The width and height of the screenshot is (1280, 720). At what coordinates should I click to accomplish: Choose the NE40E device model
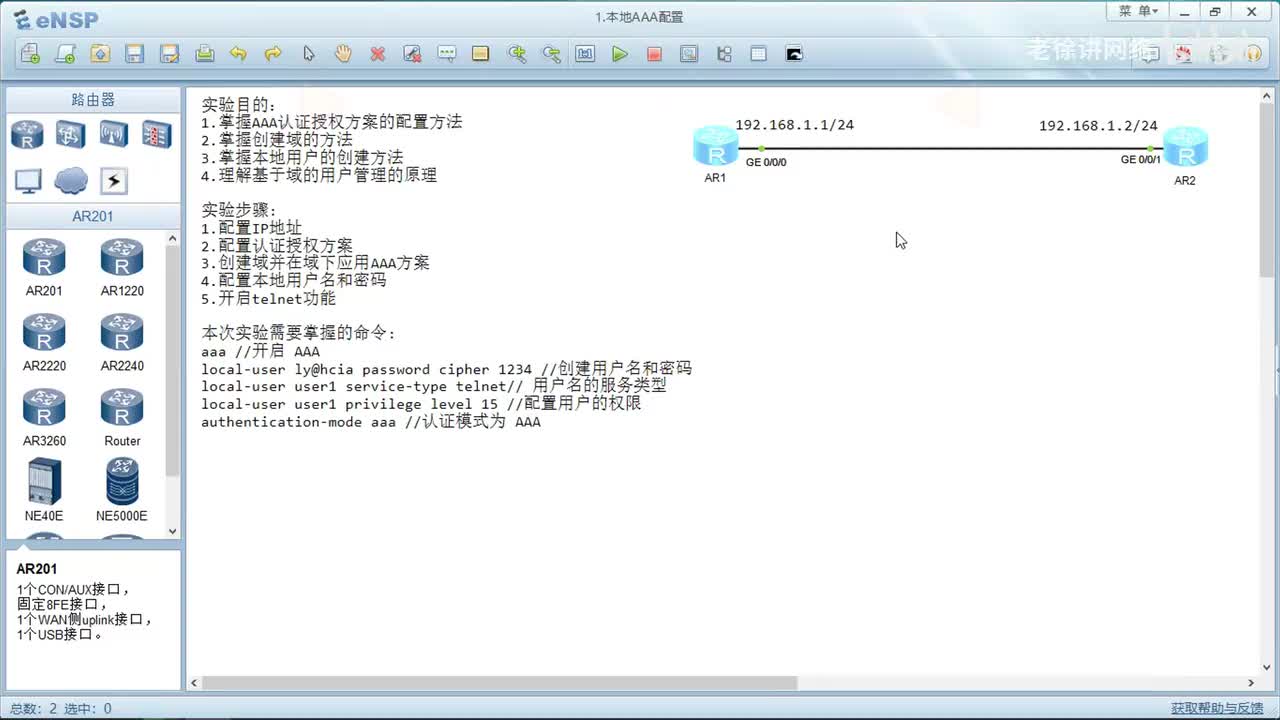pyautogui.click(x=44, y=490)
